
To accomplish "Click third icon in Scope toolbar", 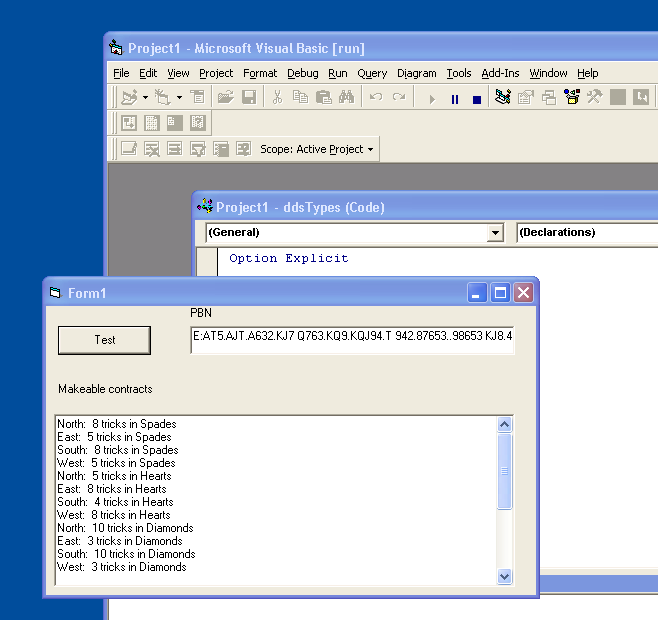I will point(175,149).
